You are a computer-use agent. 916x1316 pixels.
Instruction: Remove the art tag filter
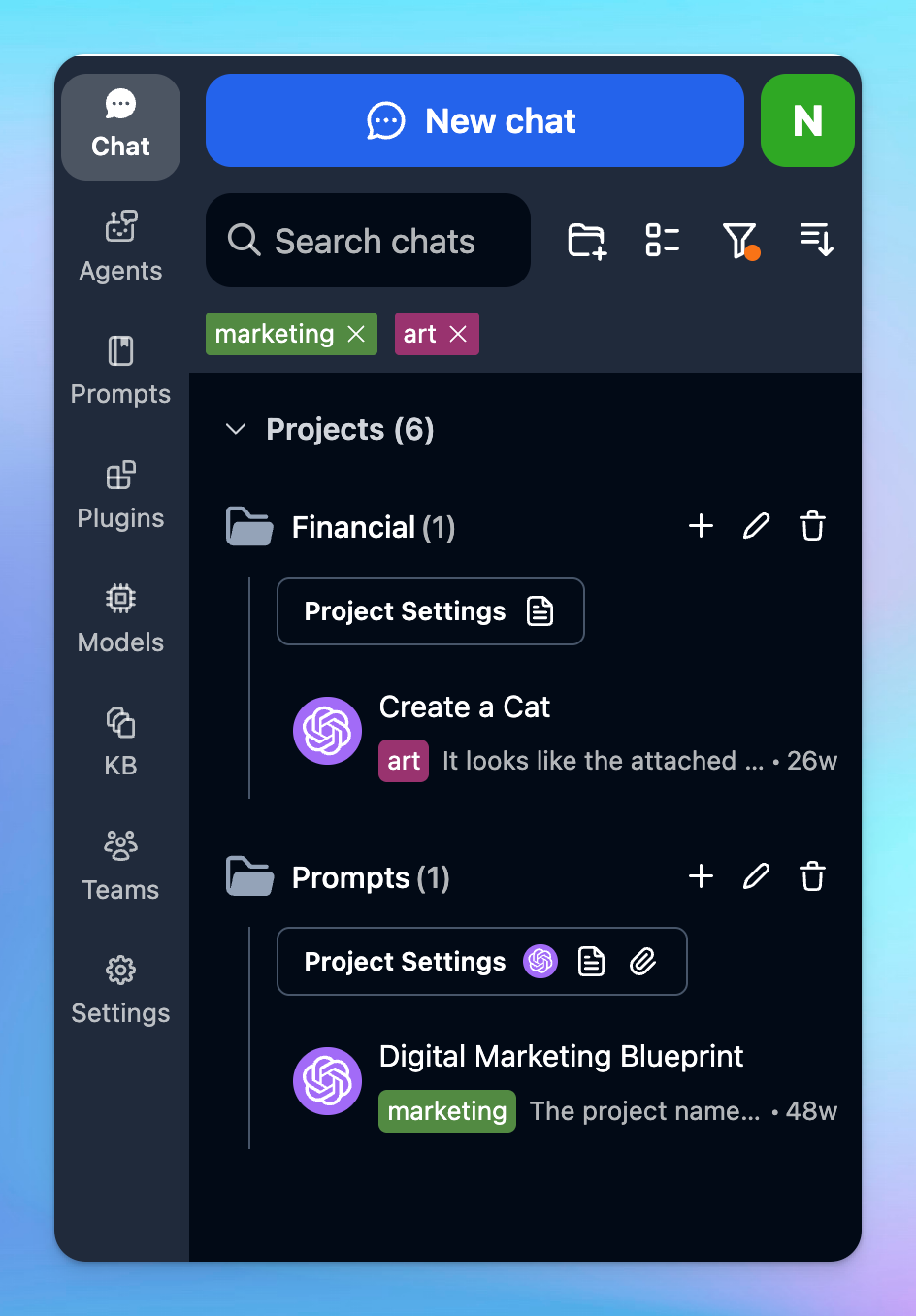pyautogui.click(x=458, y=334)
